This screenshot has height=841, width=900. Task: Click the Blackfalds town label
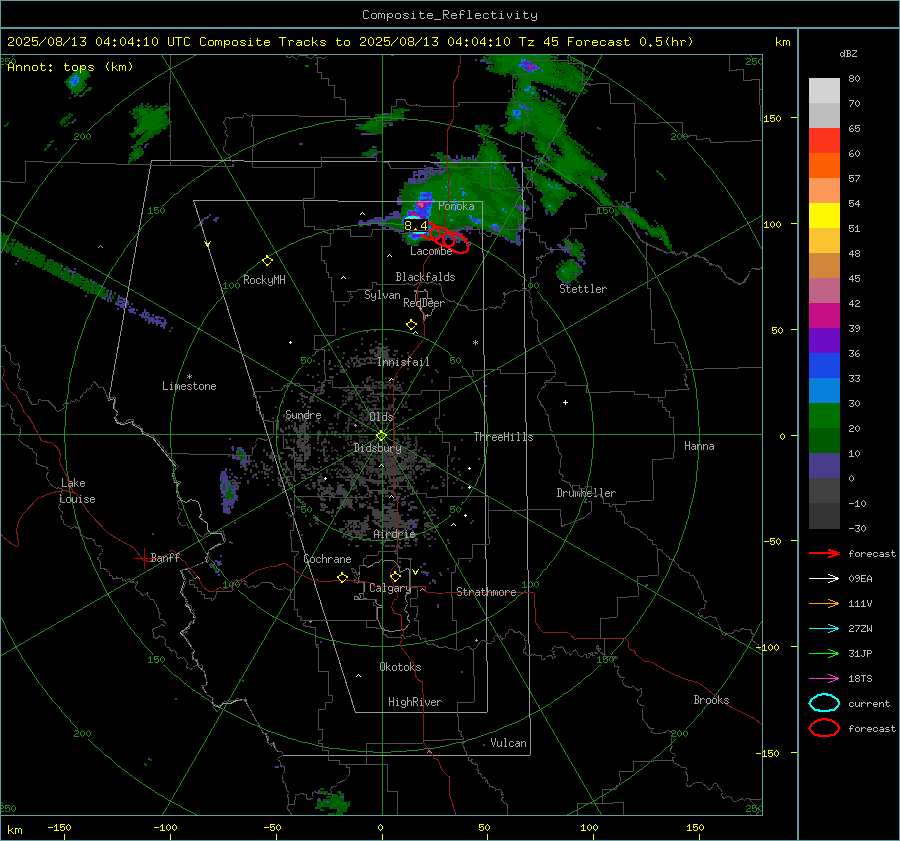coord(425,277)
